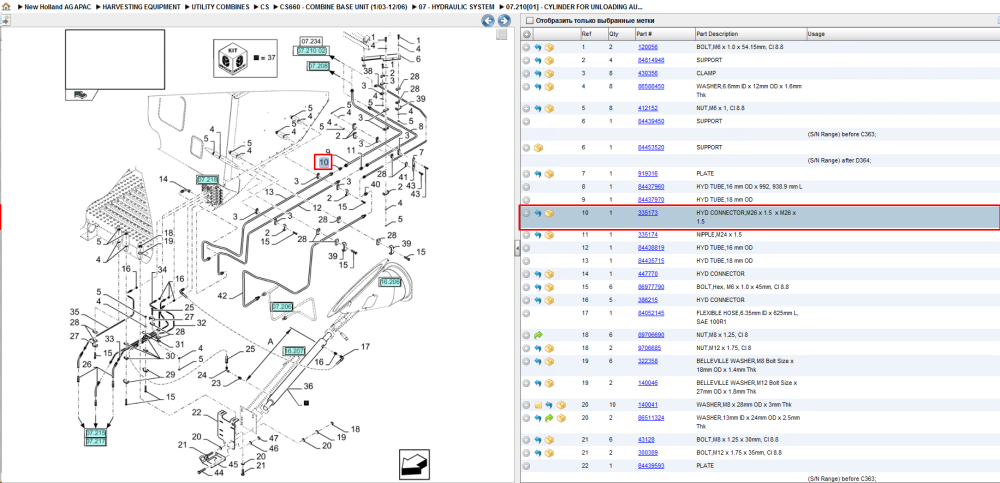1000x483 pixels.
Task: Click package icon for CLAMP 430356
Action: click(x=548, y=73)
